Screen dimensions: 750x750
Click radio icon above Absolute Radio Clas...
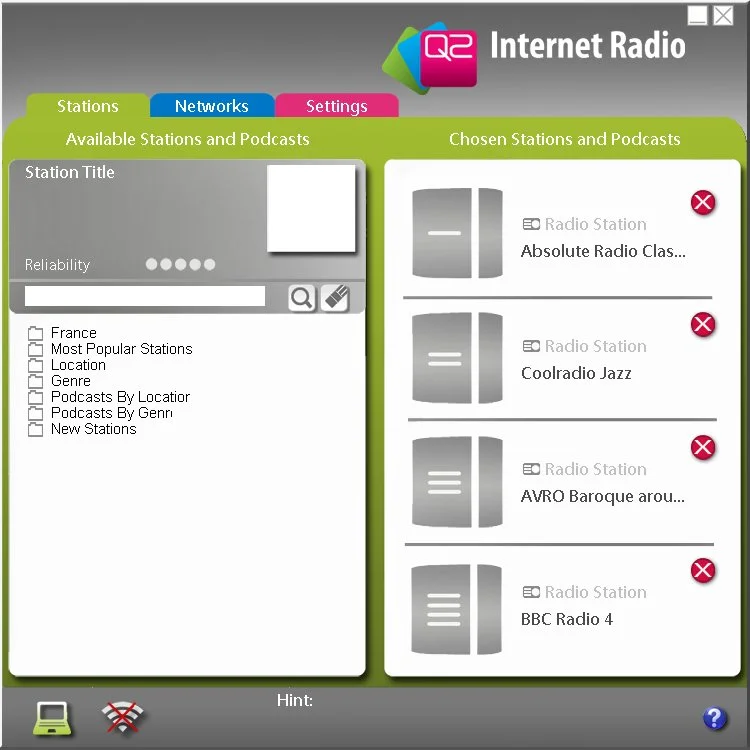click(x=531, y=224)
